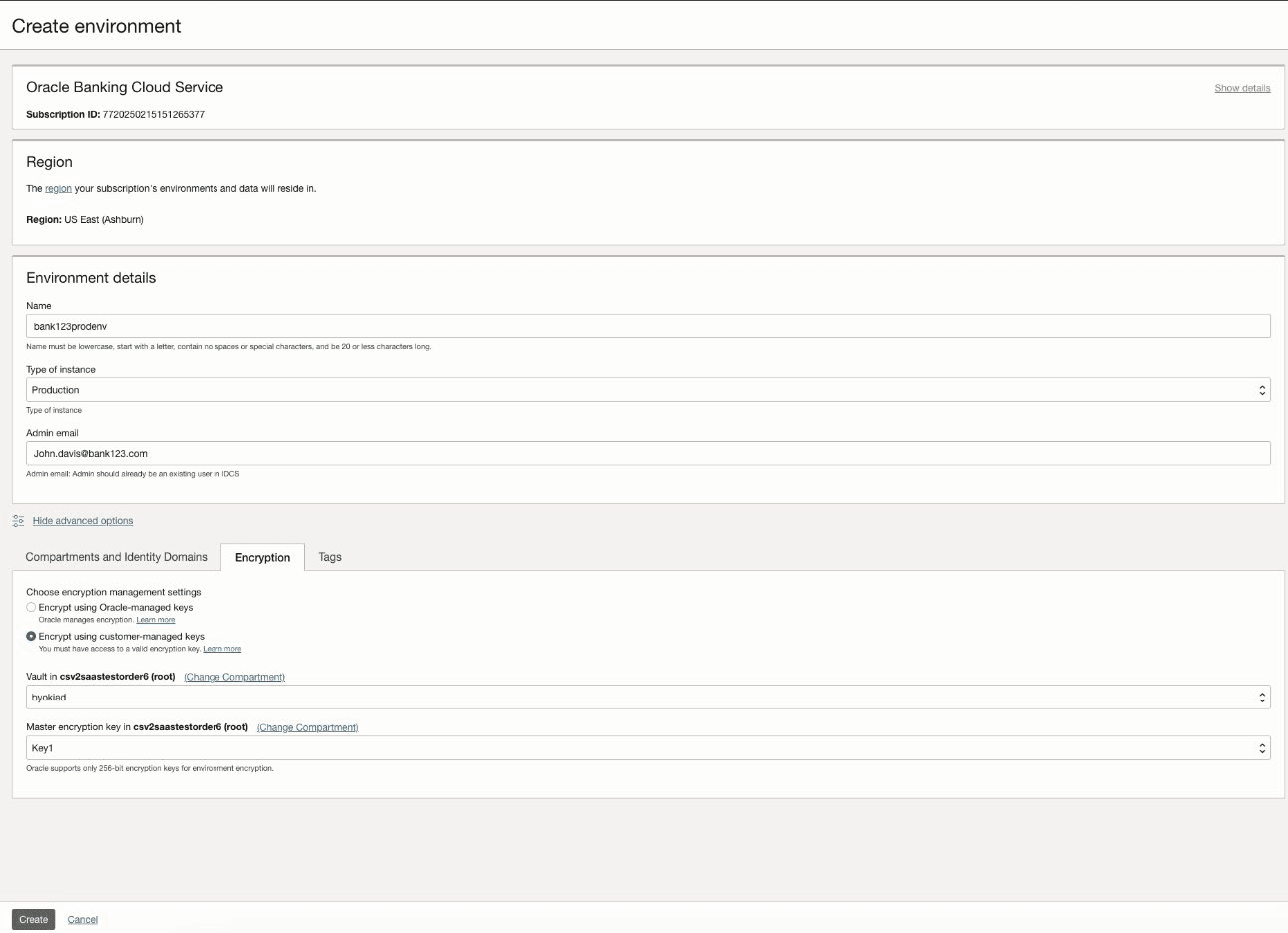Learn more about customer-managed keys
Screen dimensions: 1288x933
tap(222, 649)
